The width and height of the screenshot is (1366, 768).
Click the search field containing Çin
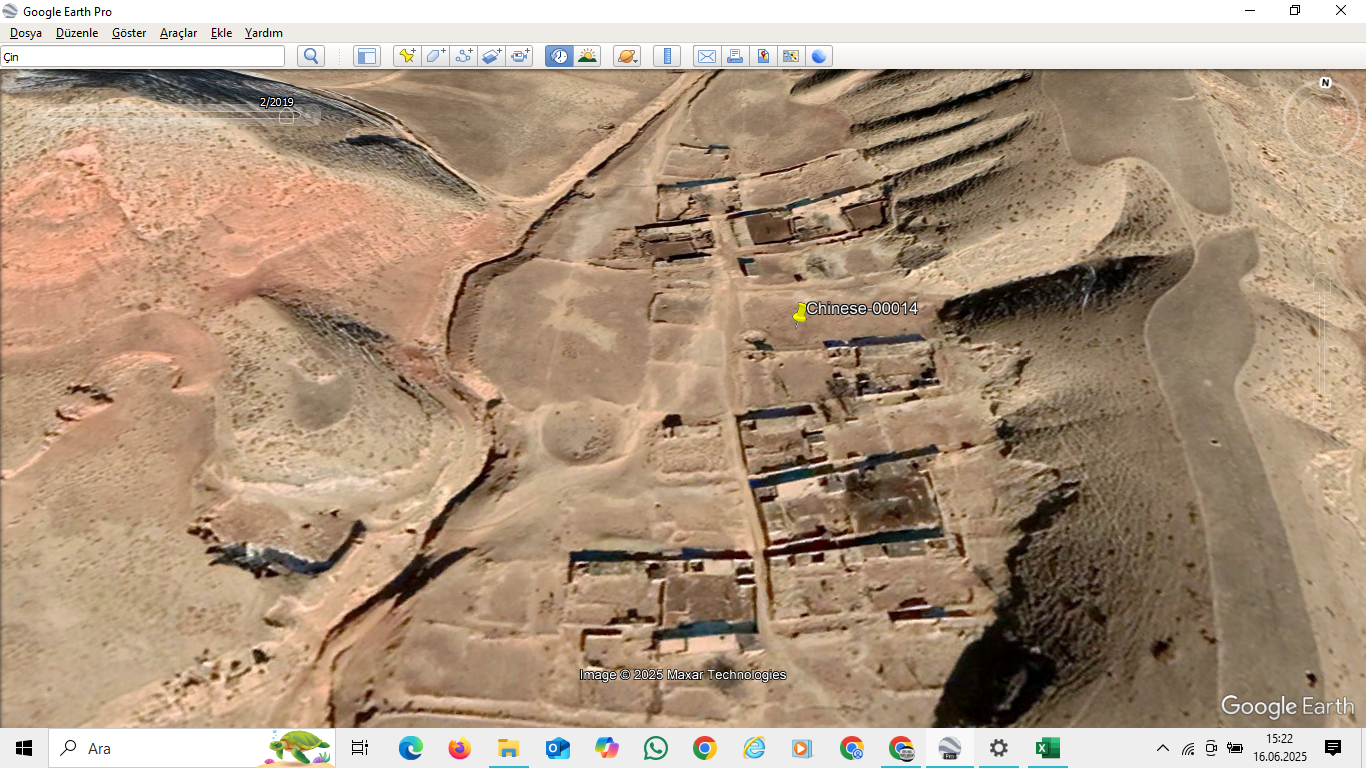point(143,56)
